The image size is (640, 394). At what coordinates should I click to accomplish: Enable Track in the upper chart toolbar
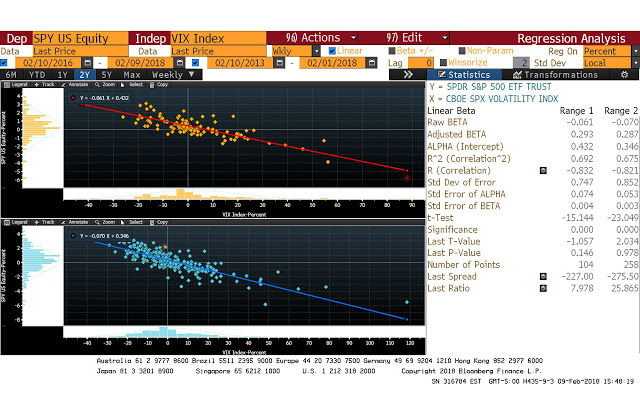coord(44,85)
